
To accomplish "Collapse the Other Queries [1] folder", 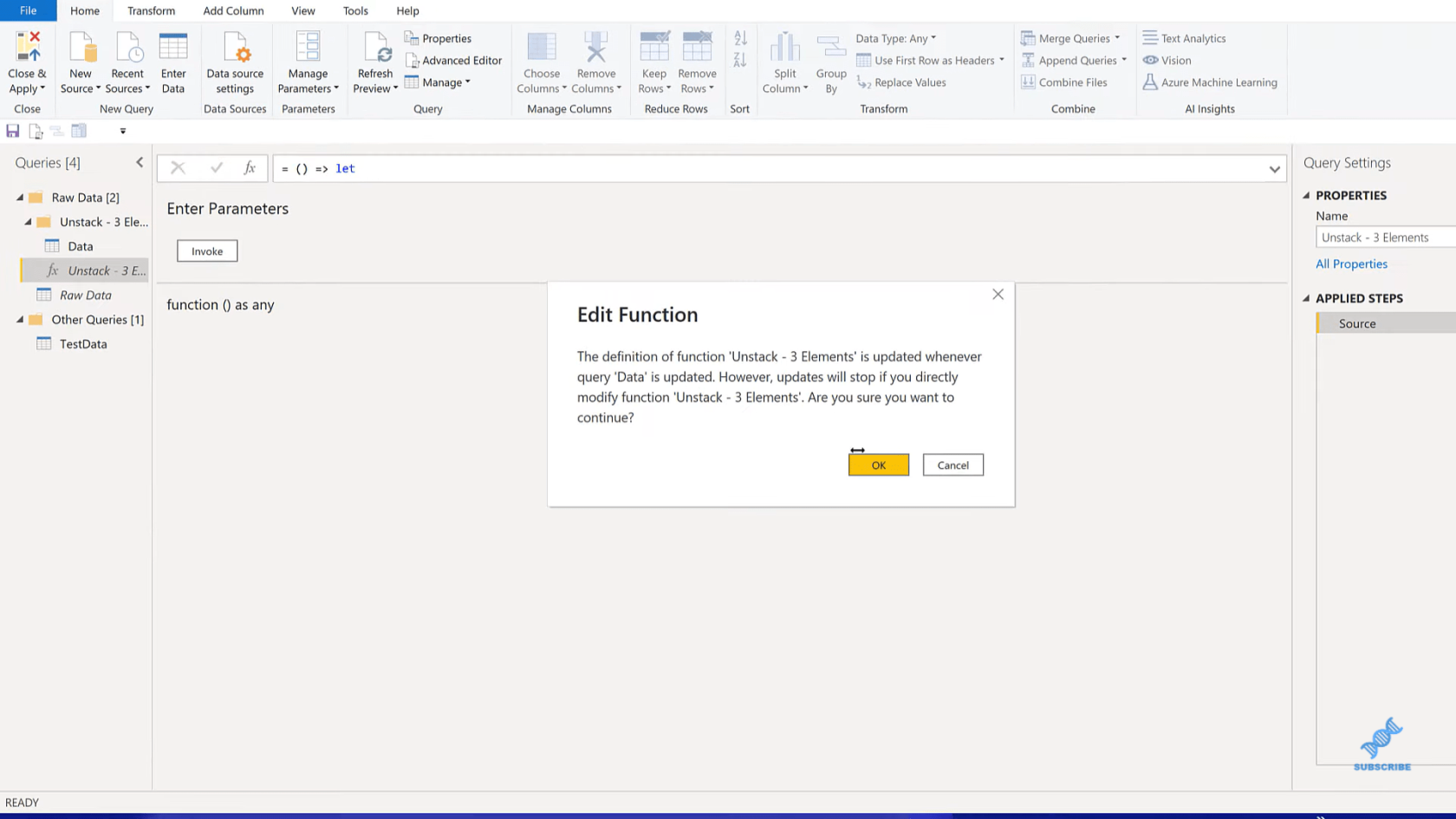I will pyautogui.click(x=20, y=320).
